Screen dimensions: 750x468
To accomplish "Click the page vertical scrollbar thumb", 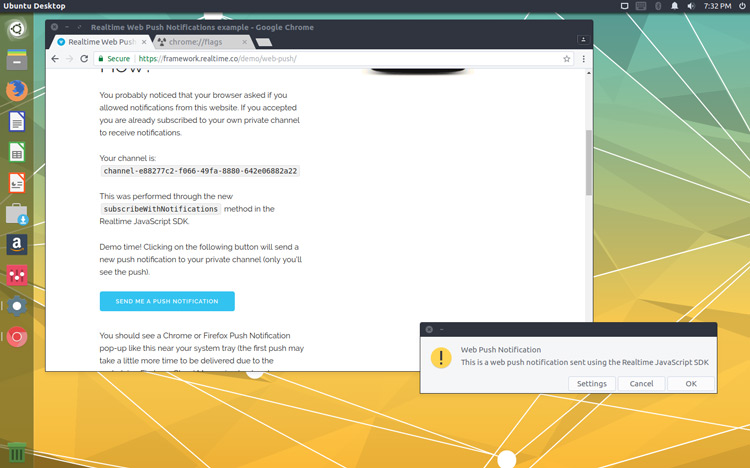I will pos(589,163).
